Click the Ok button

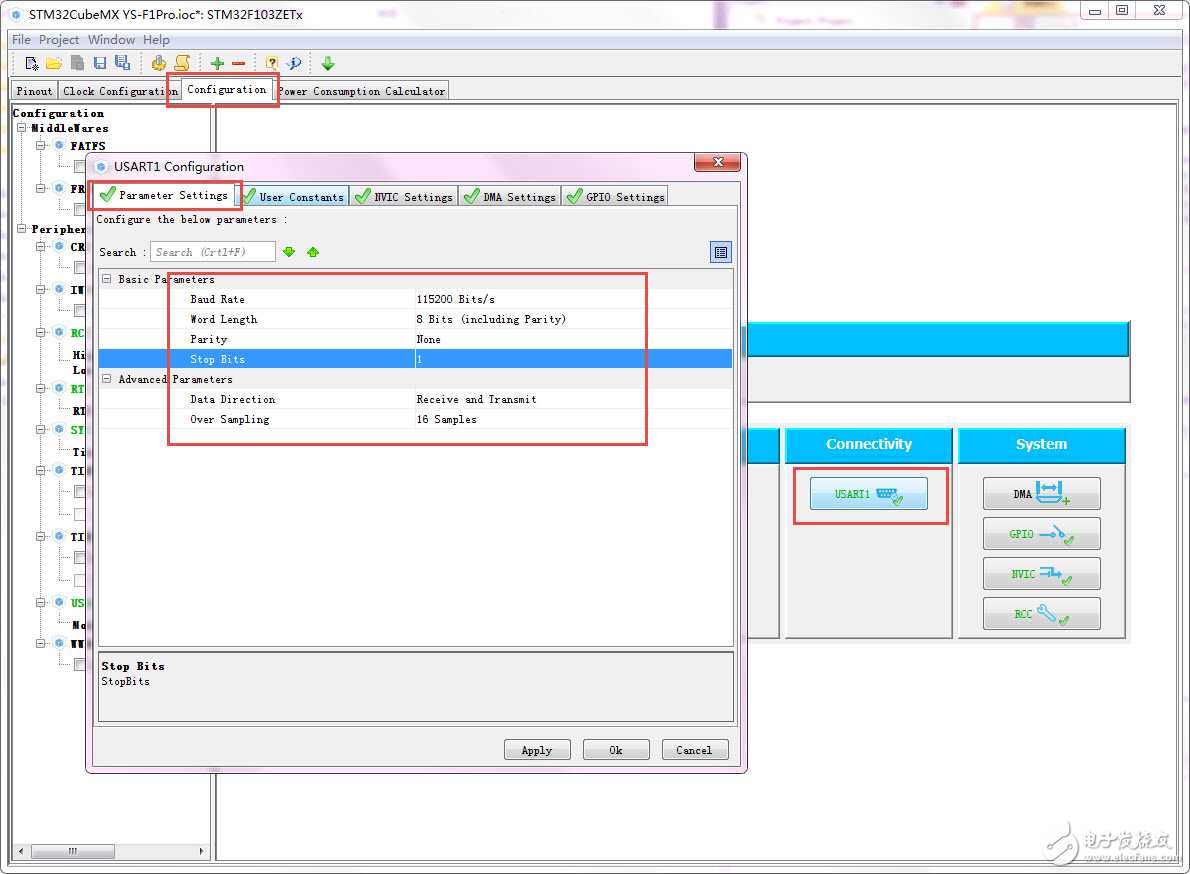pos(615,750)
